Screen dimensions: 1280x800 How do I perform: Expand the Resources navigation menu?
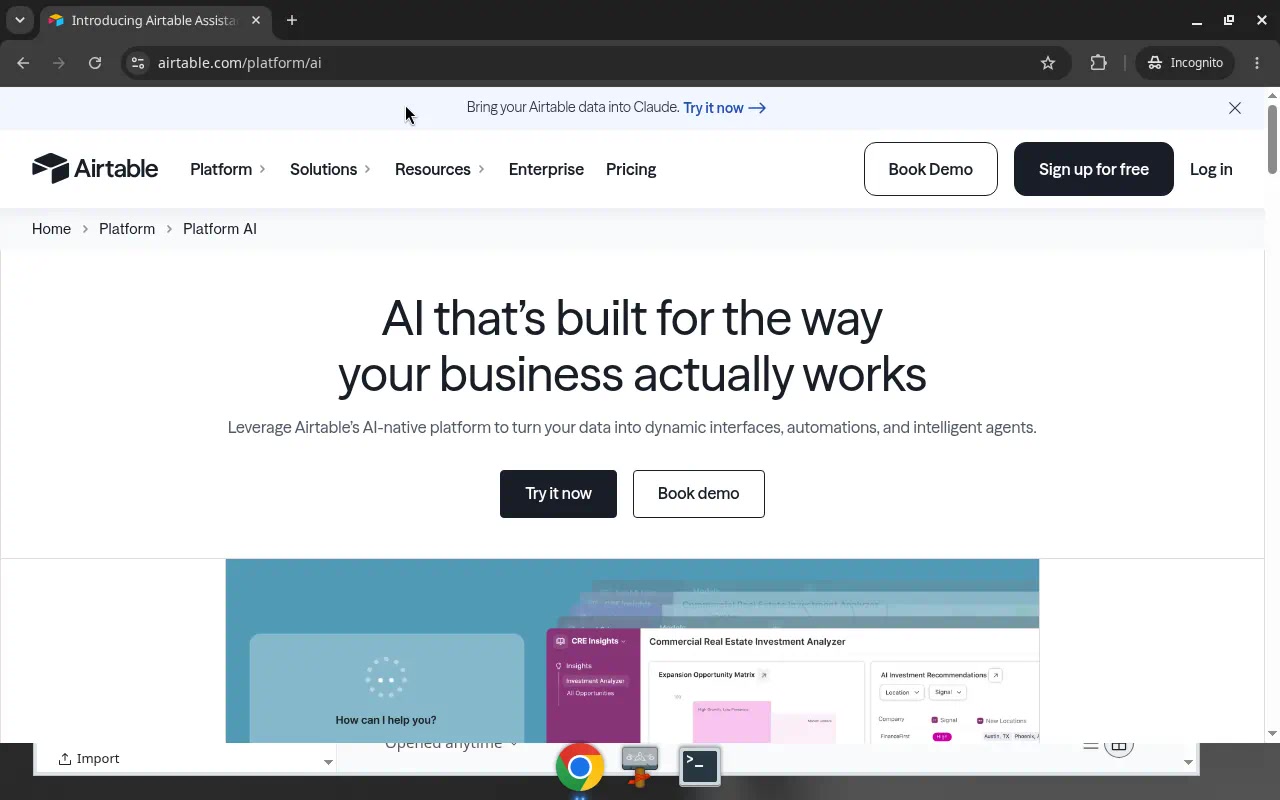click(440, 169)
